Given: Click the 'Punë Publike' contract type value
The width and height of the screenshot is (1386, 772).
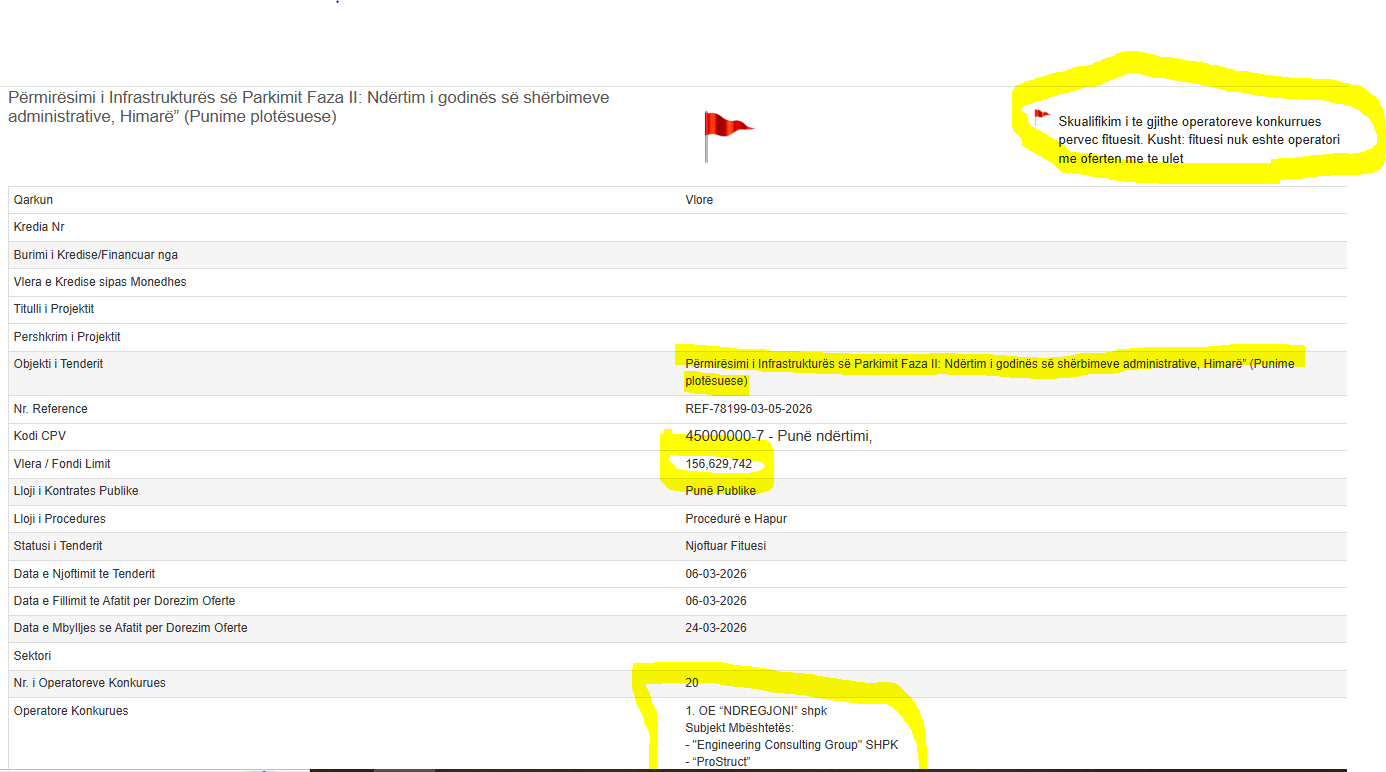Looking at the screenshot, I should (x=720, y=491).
